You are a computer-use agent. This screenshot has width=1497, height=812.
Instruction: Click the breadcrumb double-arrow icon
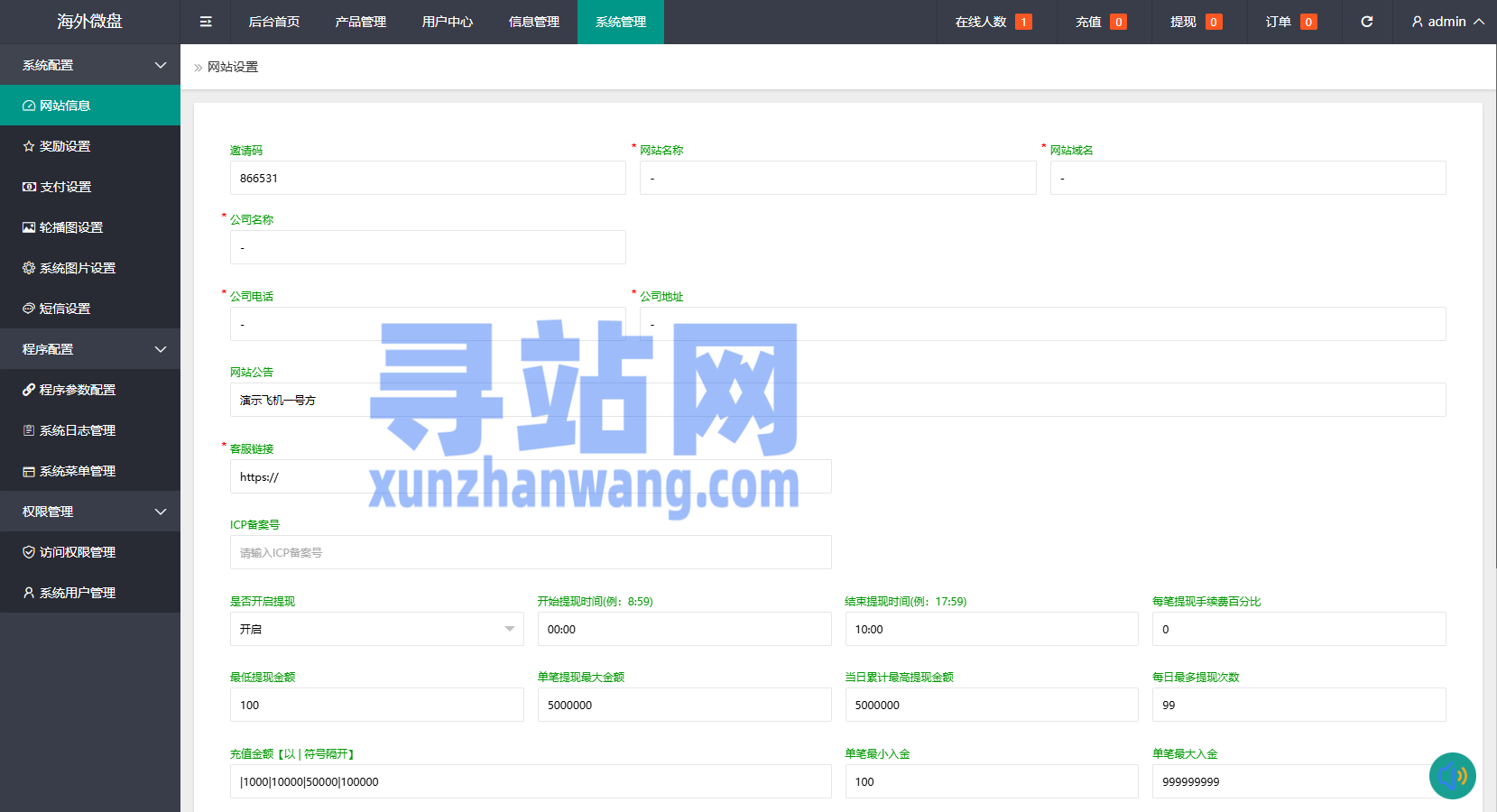coord(198,68)
